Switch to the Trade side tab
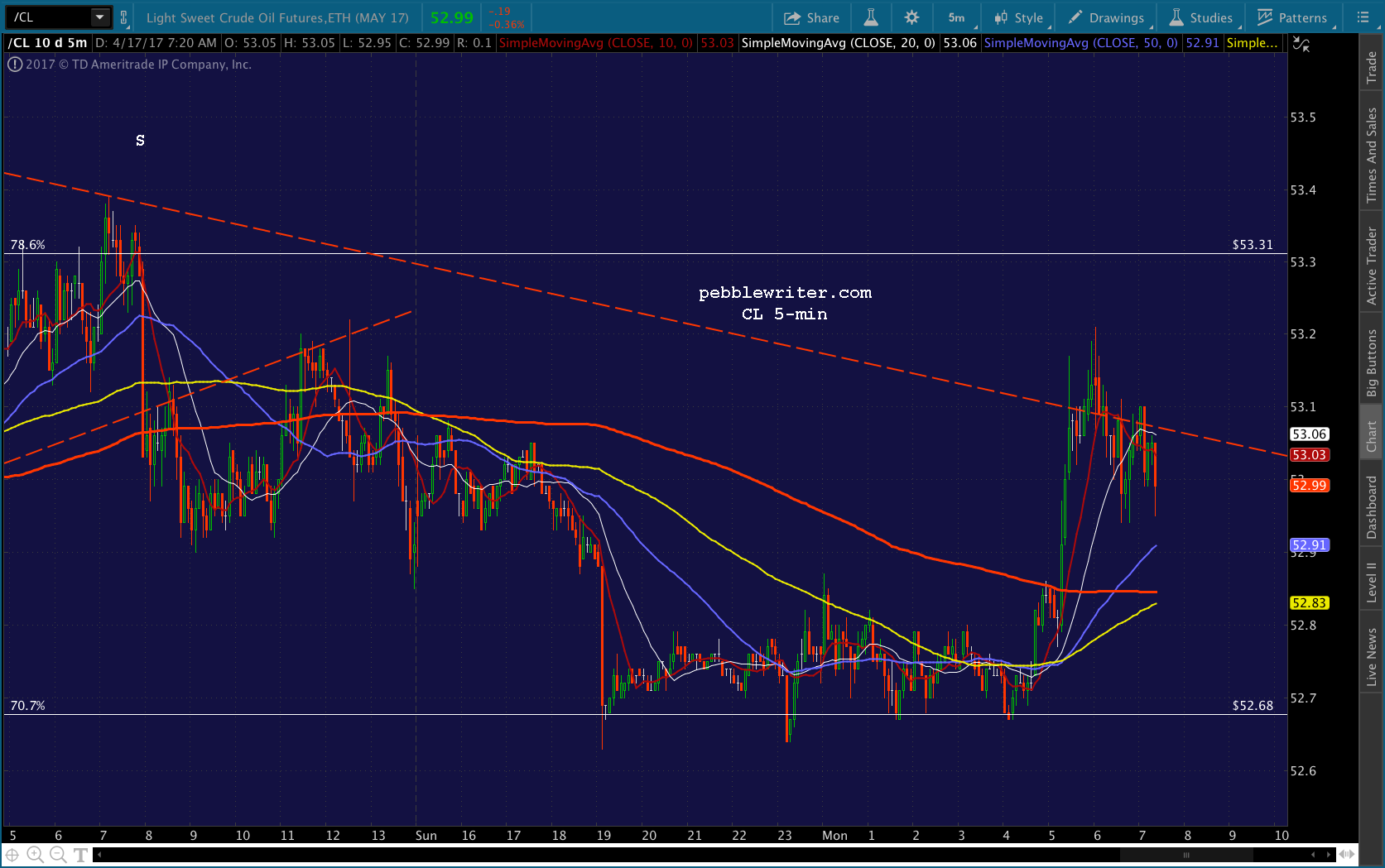Viewport: 1385px width, 868px height. 1372,68
